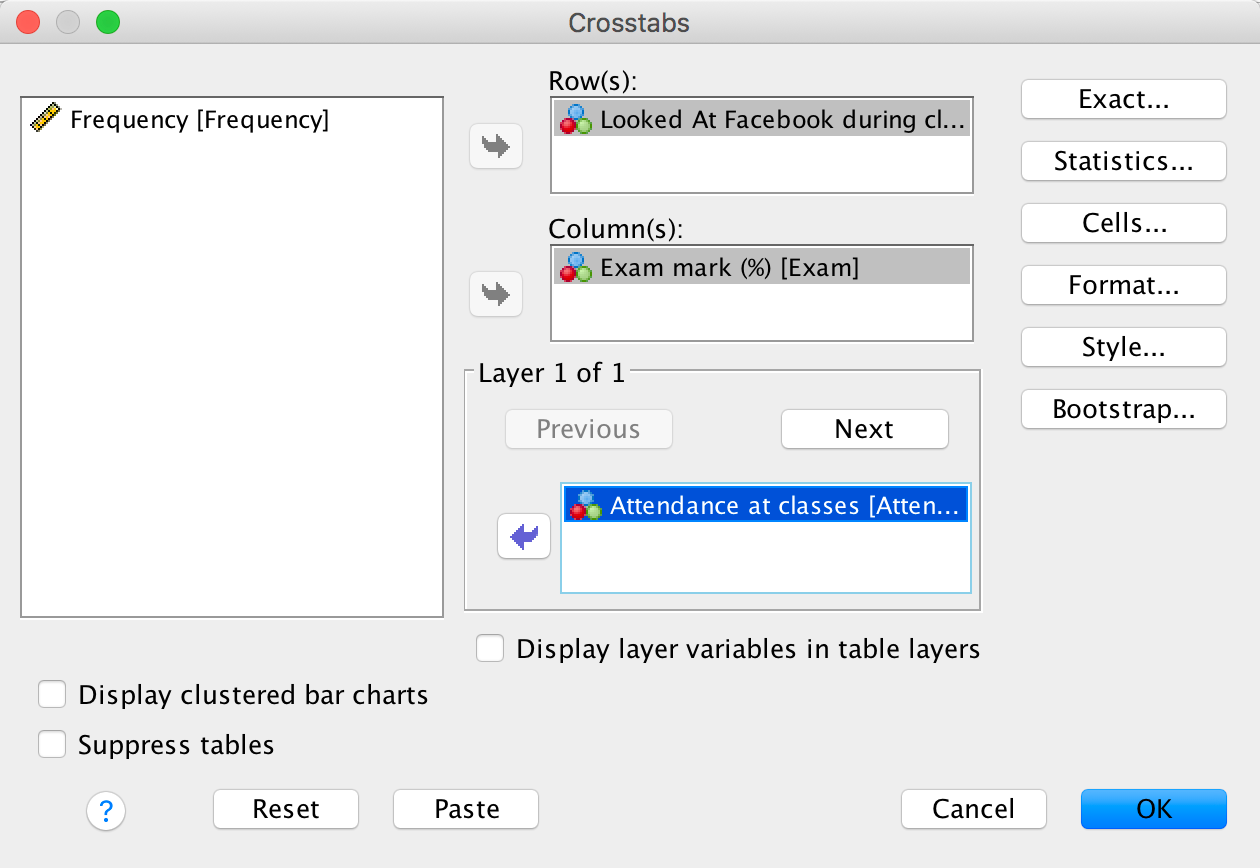Click the green macOS zoom window button

107,22
